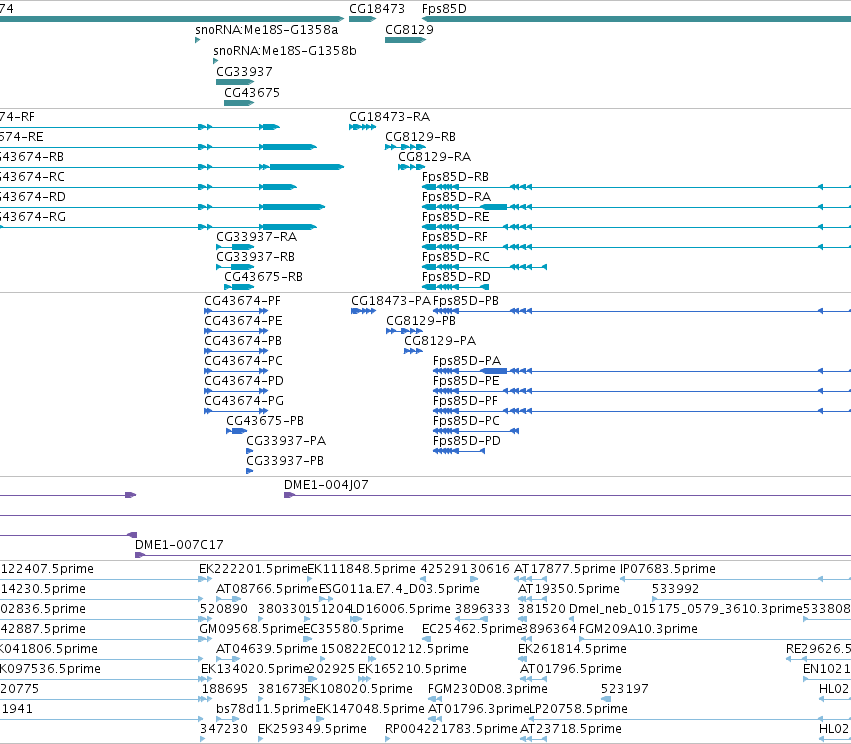Click protein label CG33937-PA
851x744 pixels.
click(286, 441)
